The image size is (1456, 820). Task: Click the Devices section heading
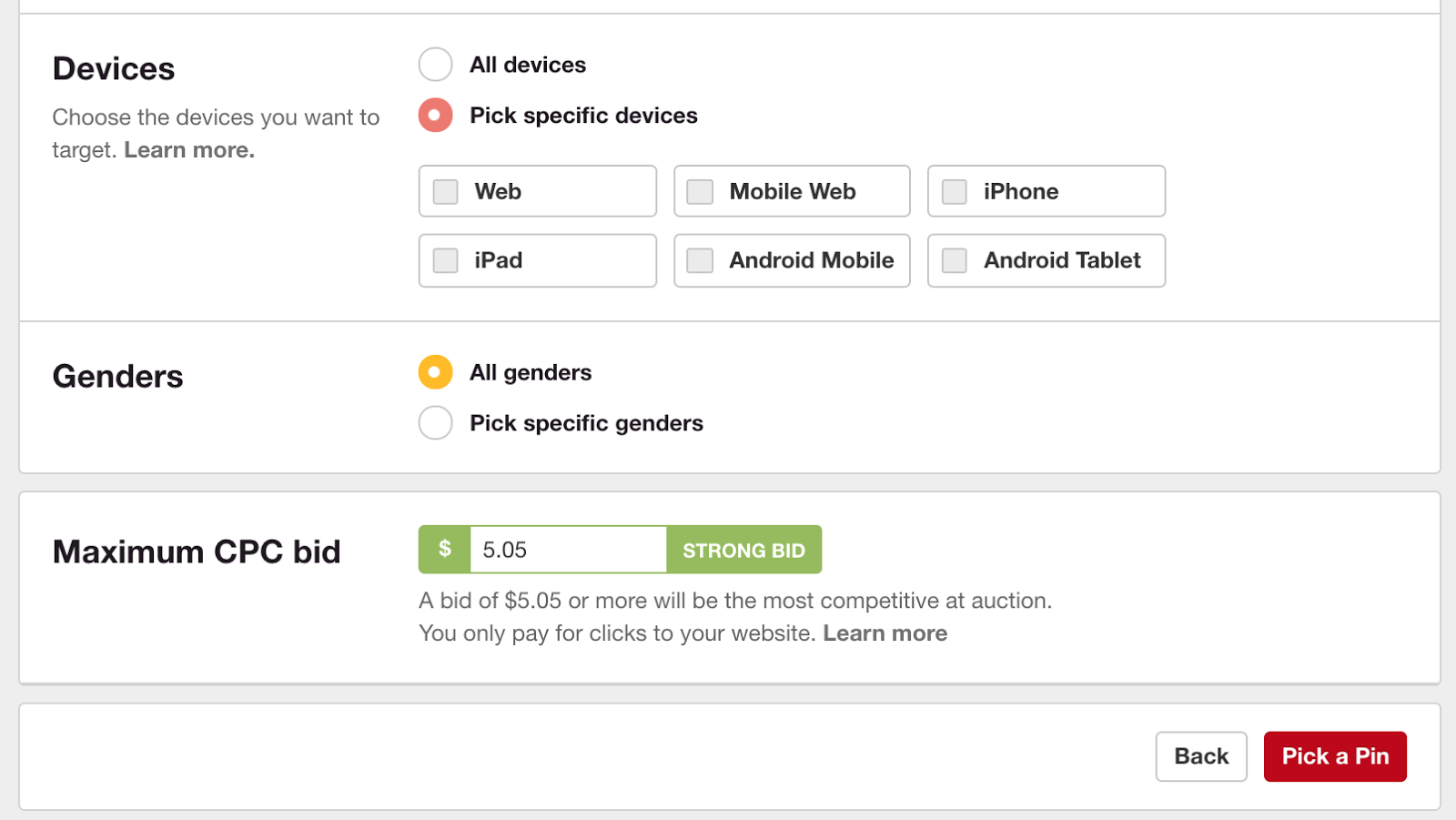[114, 67]
